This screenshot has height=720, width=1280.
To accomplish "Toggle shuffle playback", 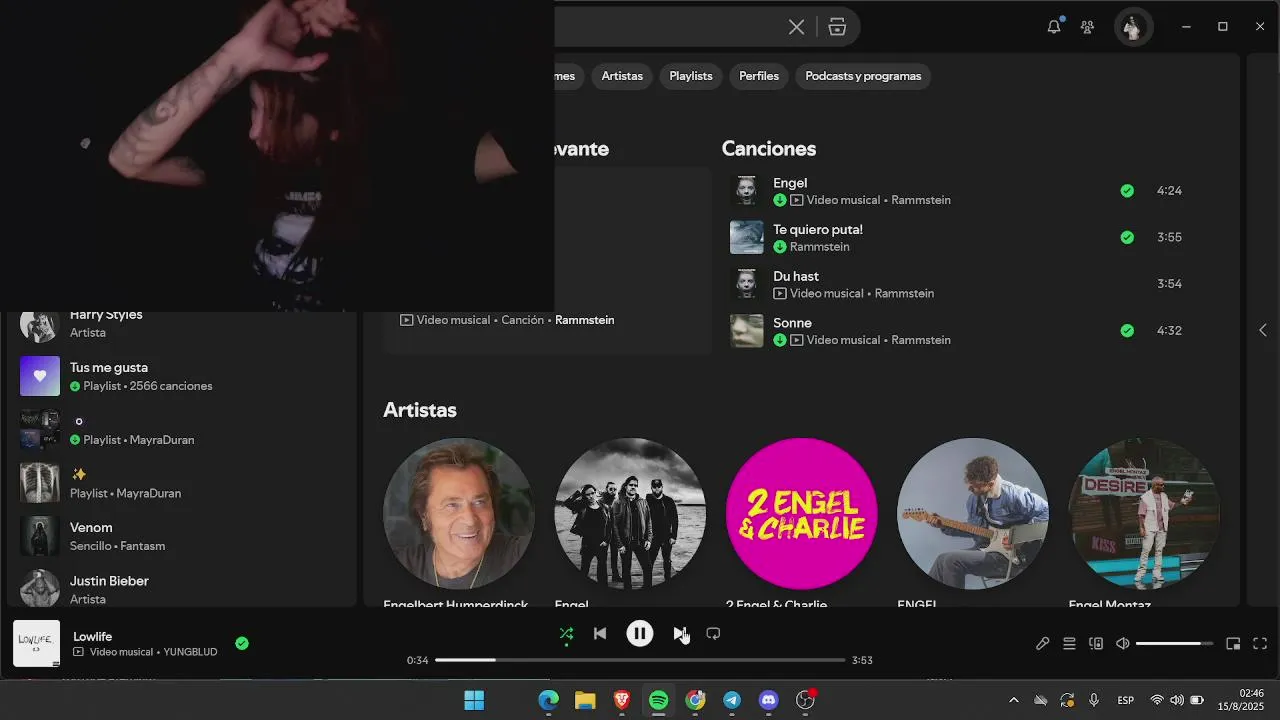I will point(566,634).
